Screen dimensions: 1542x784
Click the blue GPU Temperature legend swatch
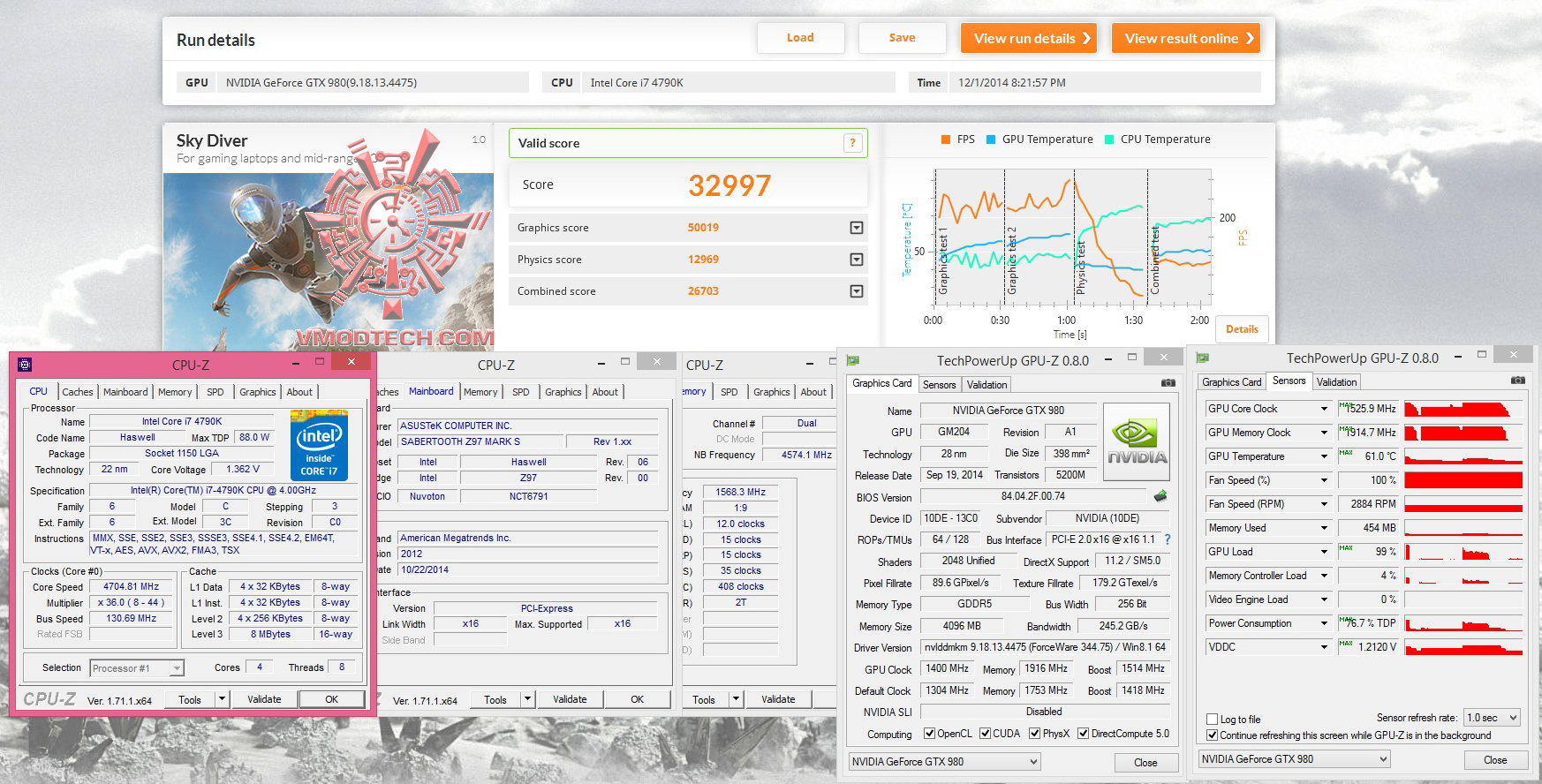(x=991, y=139)
